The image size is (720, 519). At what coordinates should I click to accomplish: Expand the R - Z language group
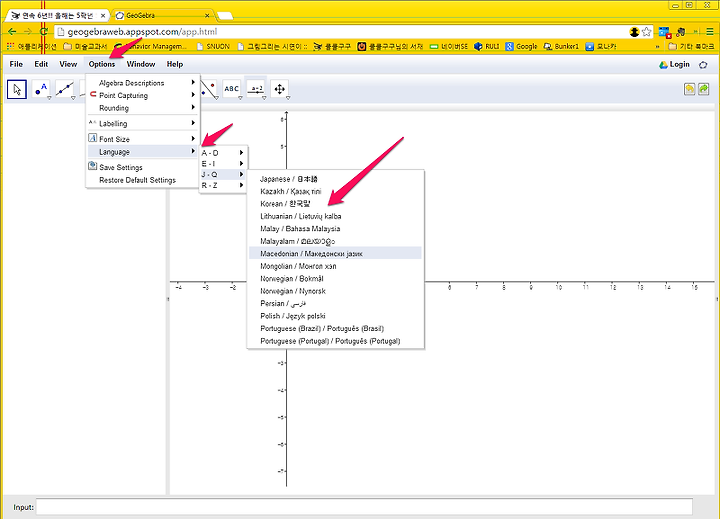tap(223, 185)
